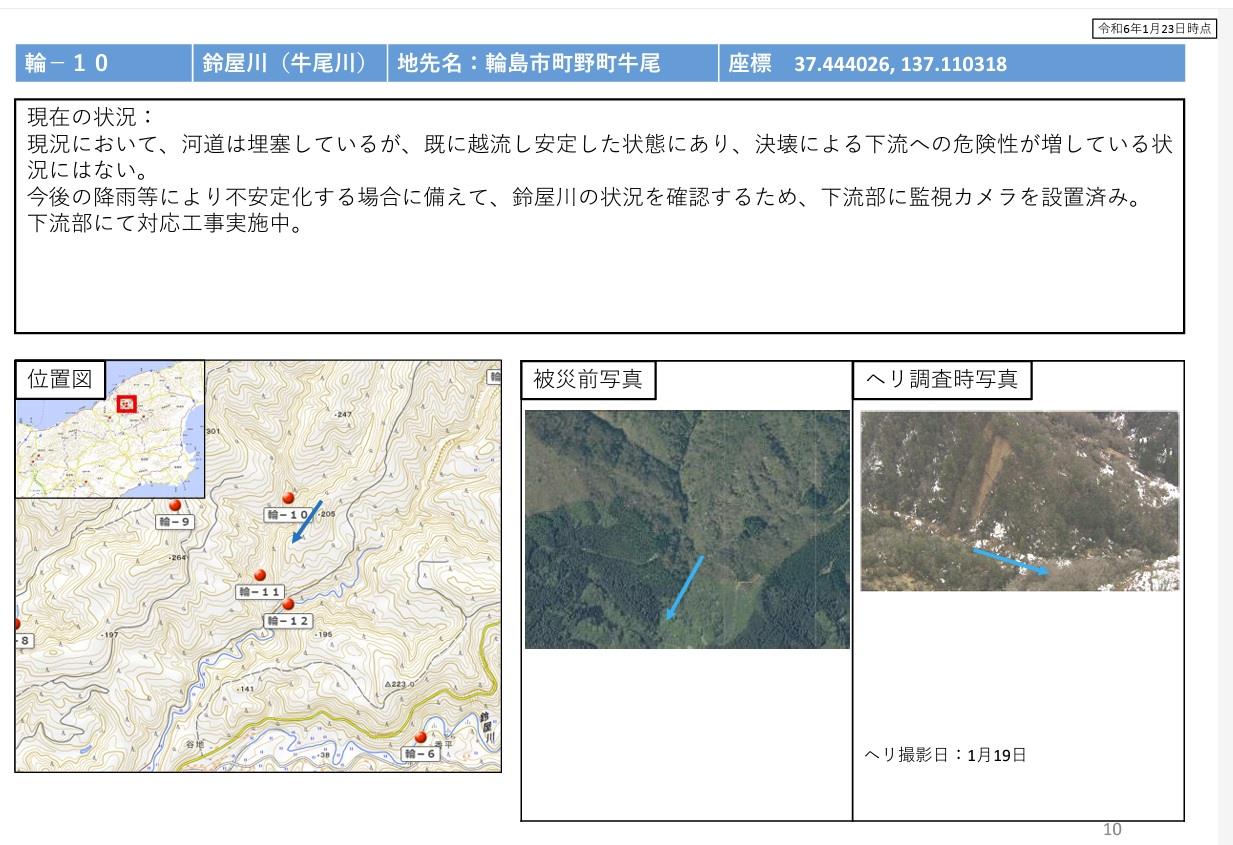
Task: Select the 輪－１２ label on the map
Action: [x=288, y=621]
